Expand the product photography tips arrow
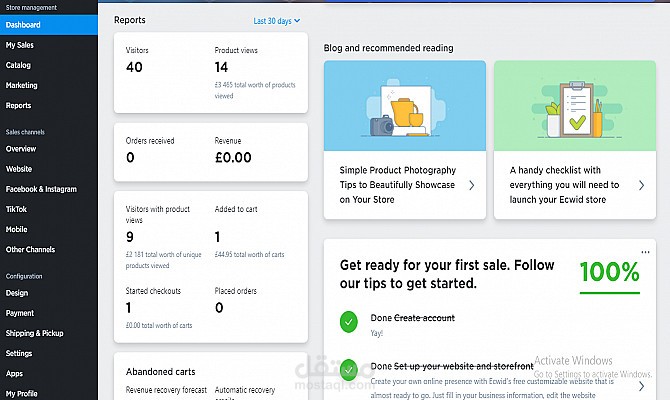Screen dimensions: 670x400 pyautogui.click(x=472, y=185)
